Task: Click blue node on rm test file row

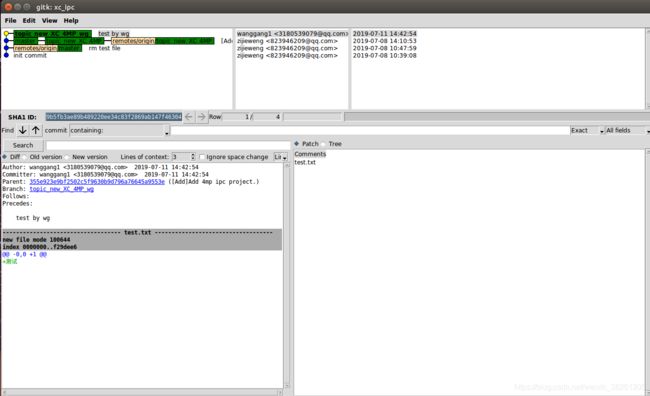Action: click(6, 48)
